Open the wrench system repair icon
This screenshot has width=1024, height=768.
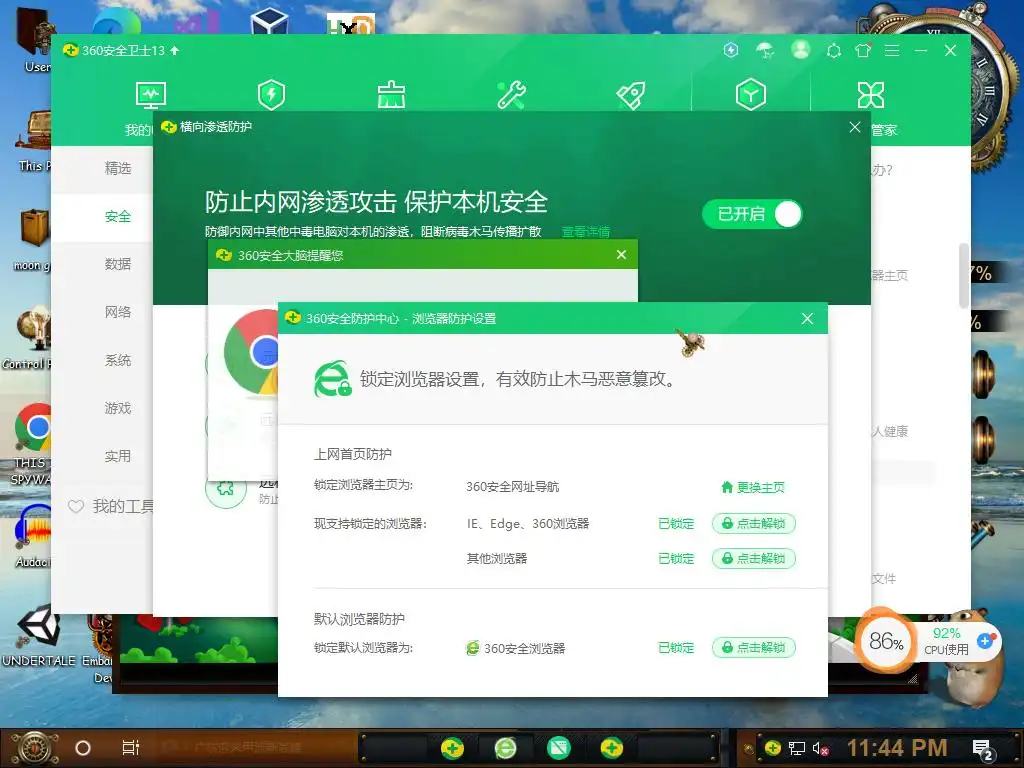[x=511, y=95]
